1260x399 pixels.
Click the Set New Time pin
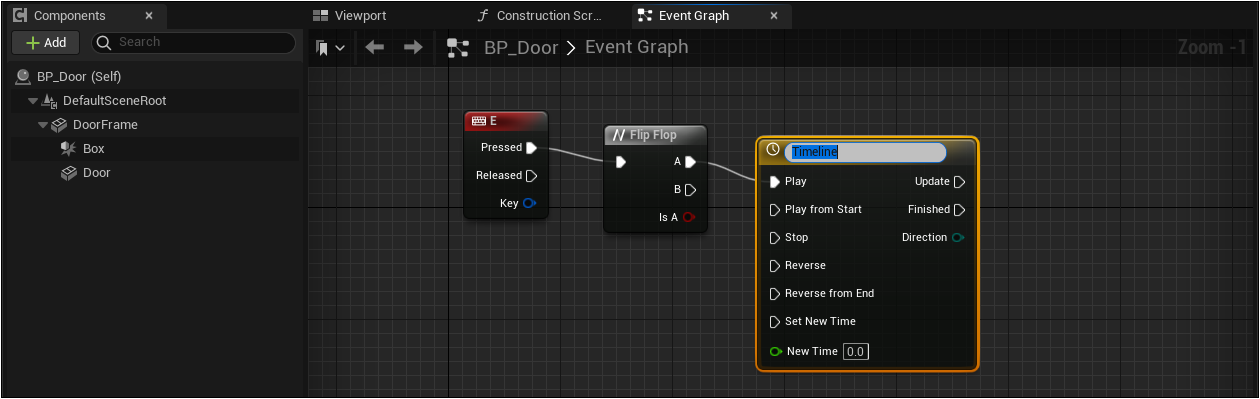[775, 322]
